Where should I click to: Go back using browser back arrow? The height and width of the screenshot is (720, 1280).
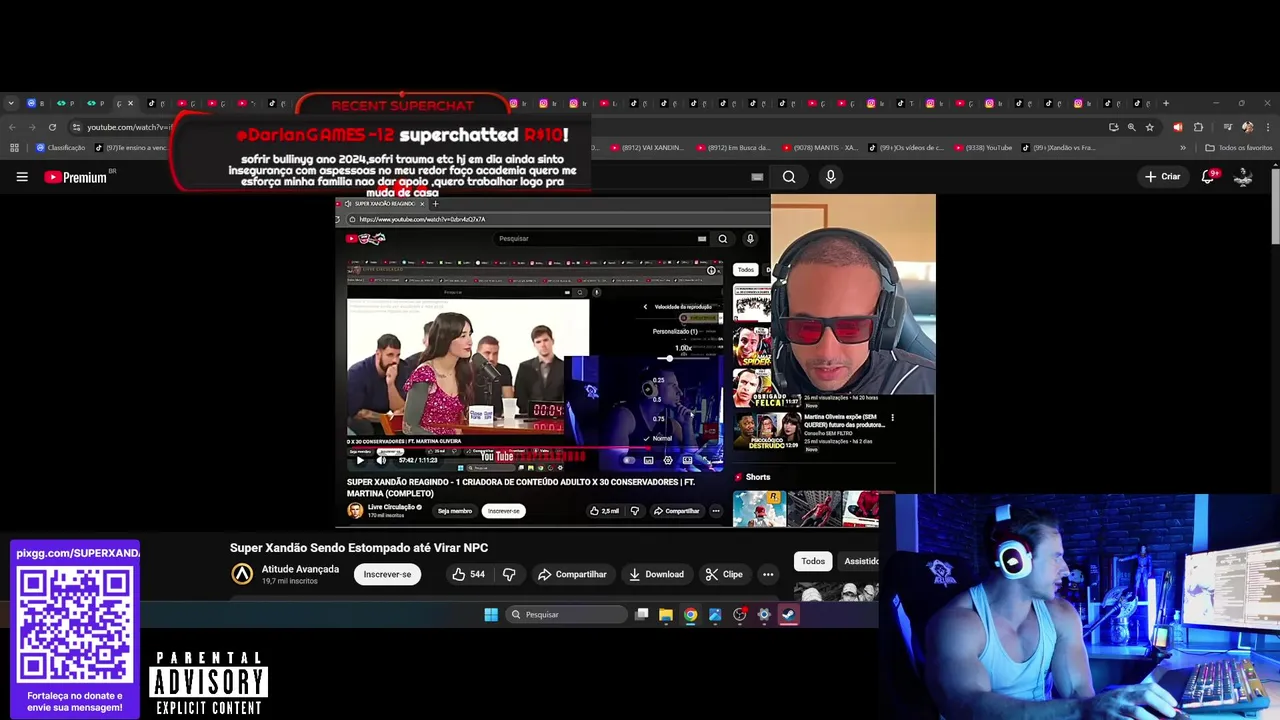(x=12, y=127)
